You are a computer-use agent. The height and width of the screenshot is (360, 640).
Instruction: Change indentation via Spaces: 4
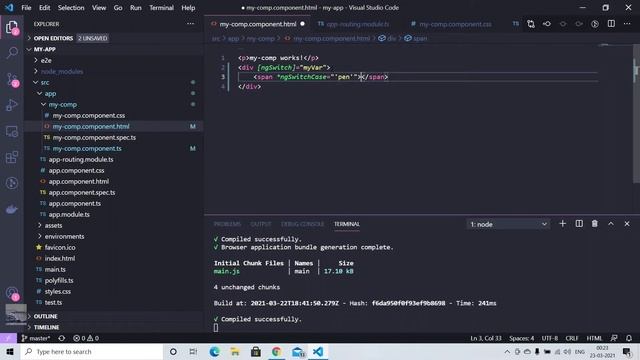(x=521, y=338)
